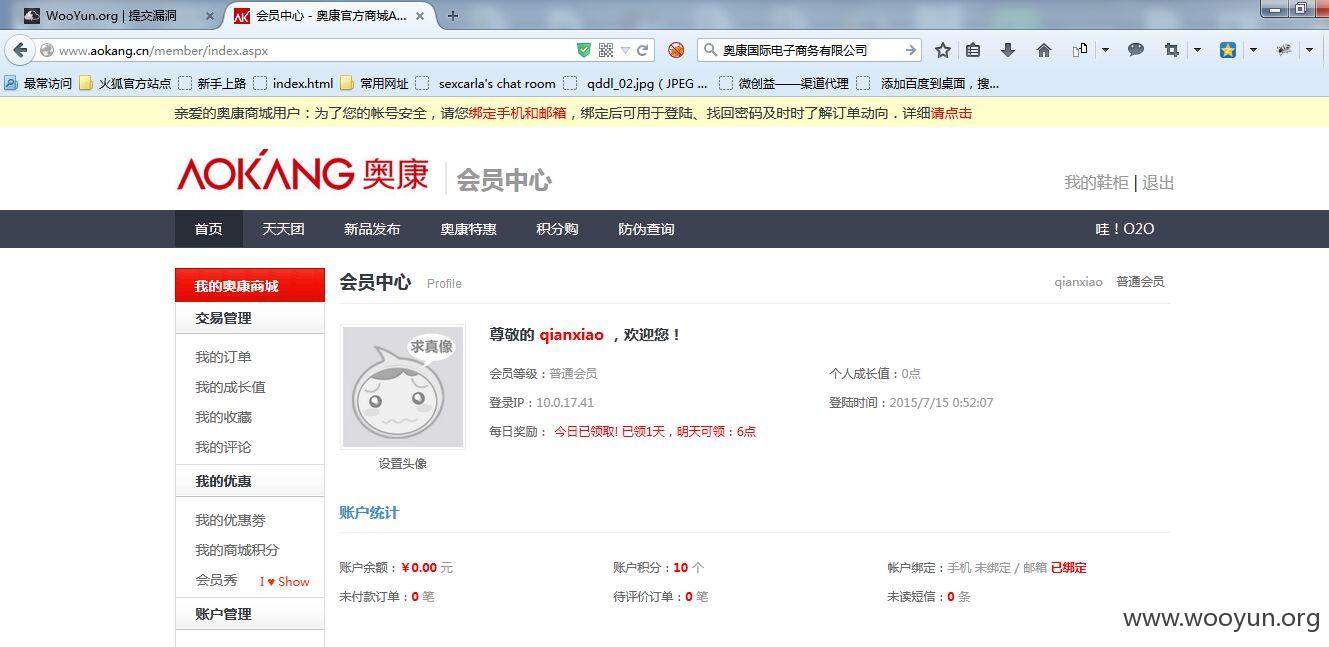Click the device sync icon in toolbar
1329x647 pixels.
pos(1080,50)
